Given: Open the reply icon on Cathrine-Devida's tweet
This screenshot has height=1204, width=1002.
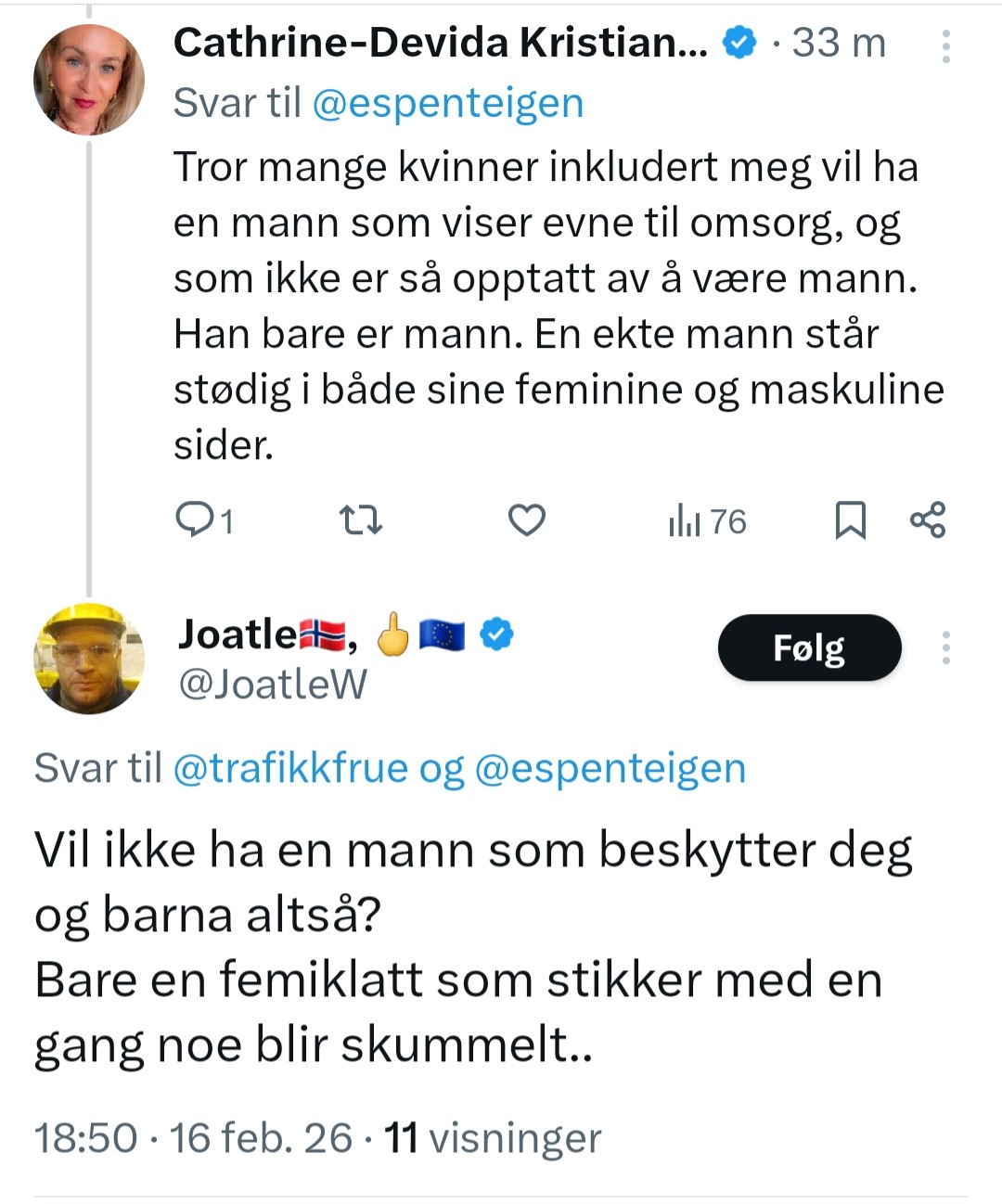Looking at the screenshot, I should [x=195, y=520].
